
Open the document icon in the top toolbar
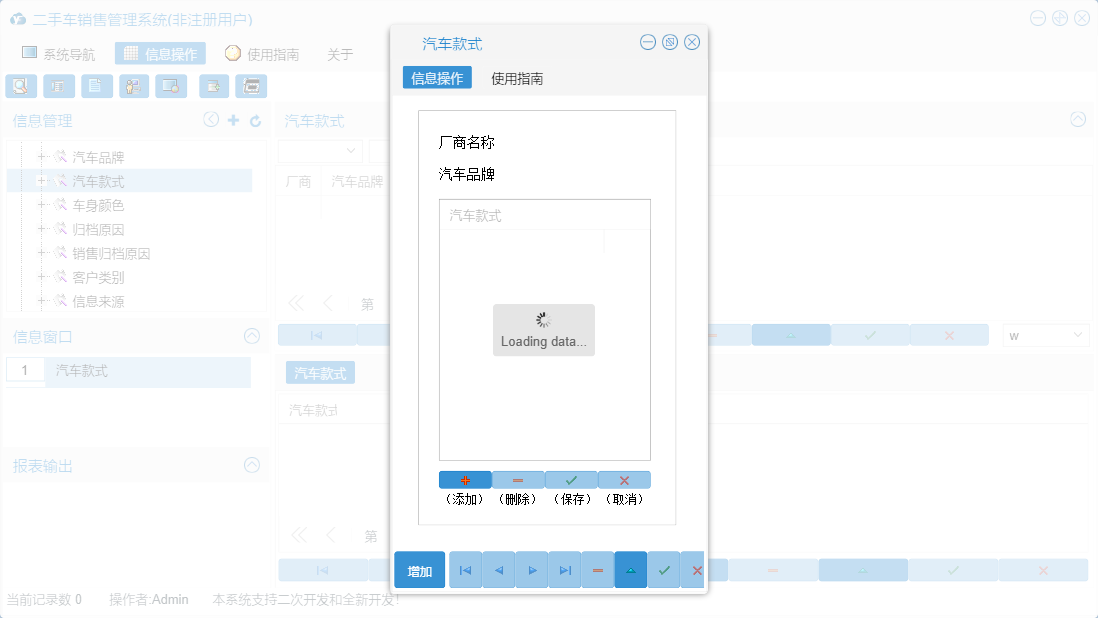coord(96,86)
